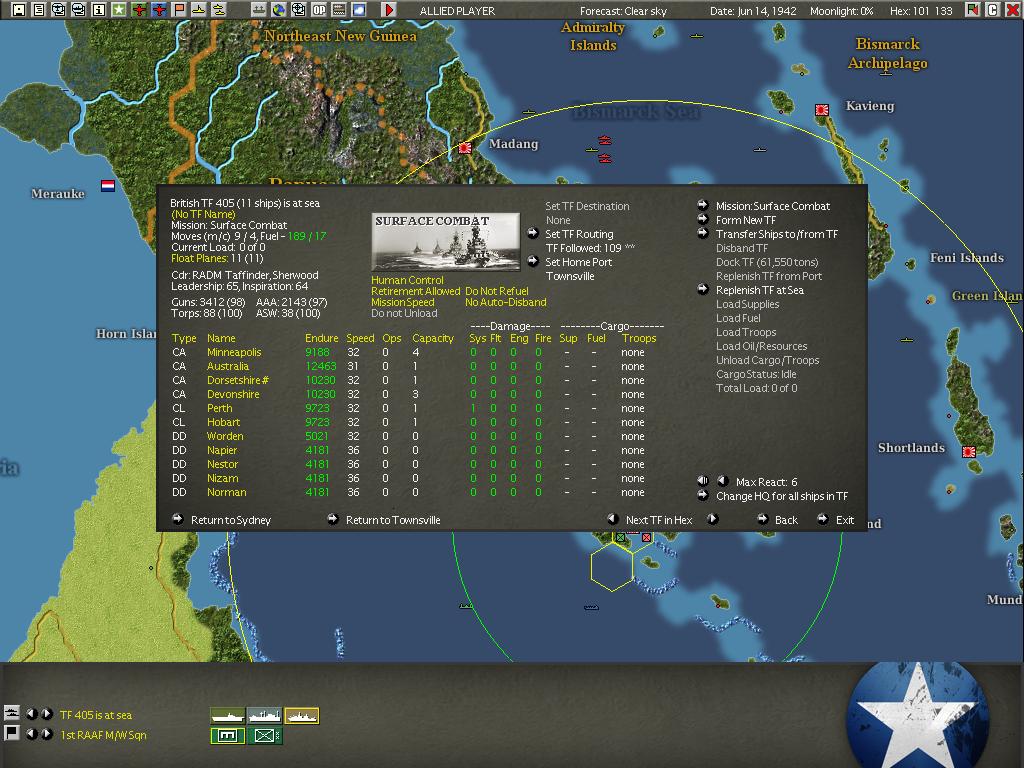This screenshot has height=768, width=1024.
Task: Toggle Do not Unload setting
Action: click(x=404, y=313)
